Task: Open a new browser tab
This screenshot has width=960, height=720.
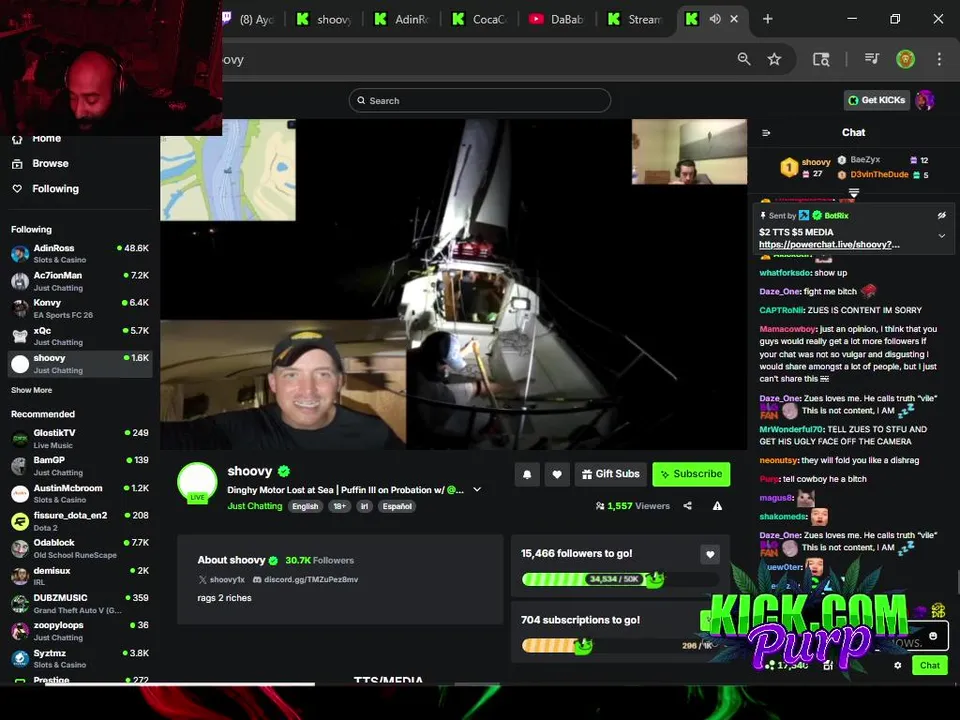Action: point(767,19)
